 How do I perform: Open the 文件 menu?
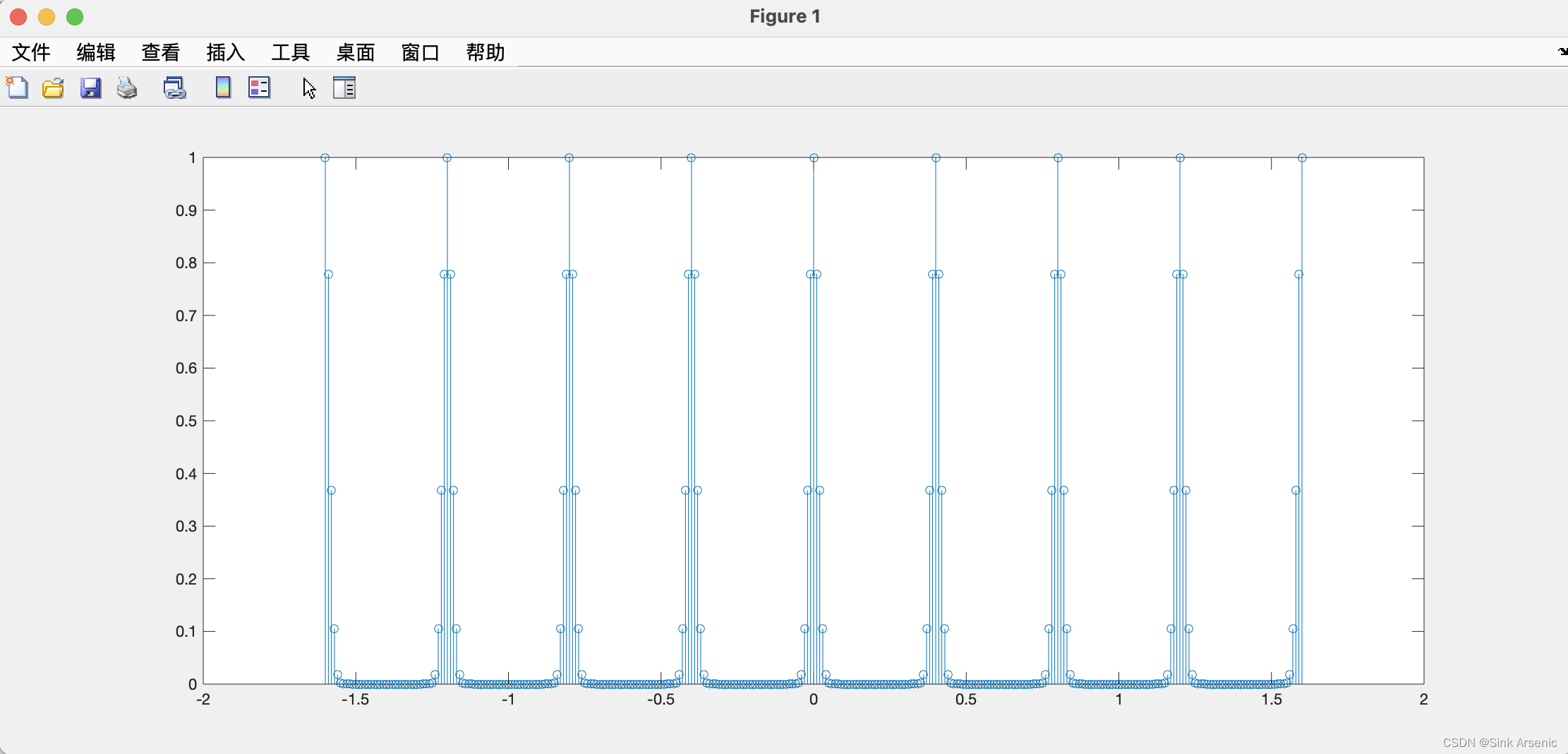pyautogui.click(x=31, y=52)
